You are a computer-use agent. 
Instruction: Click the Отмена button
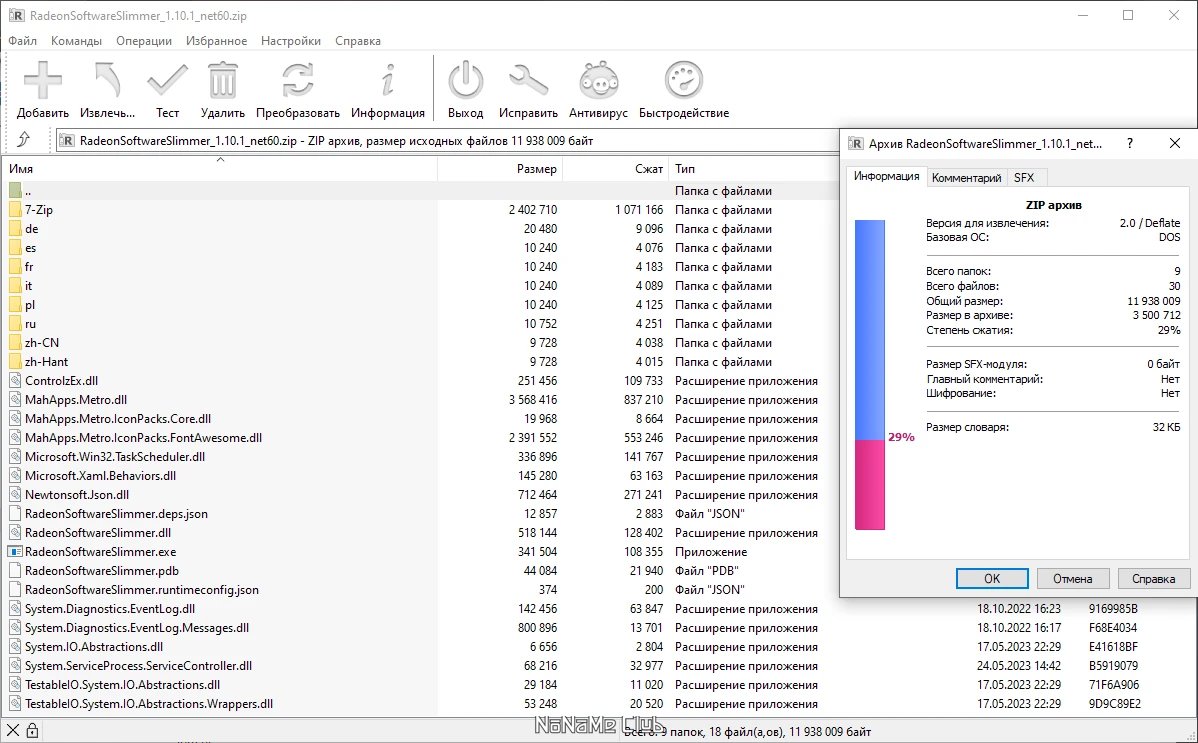[1073, 579]
